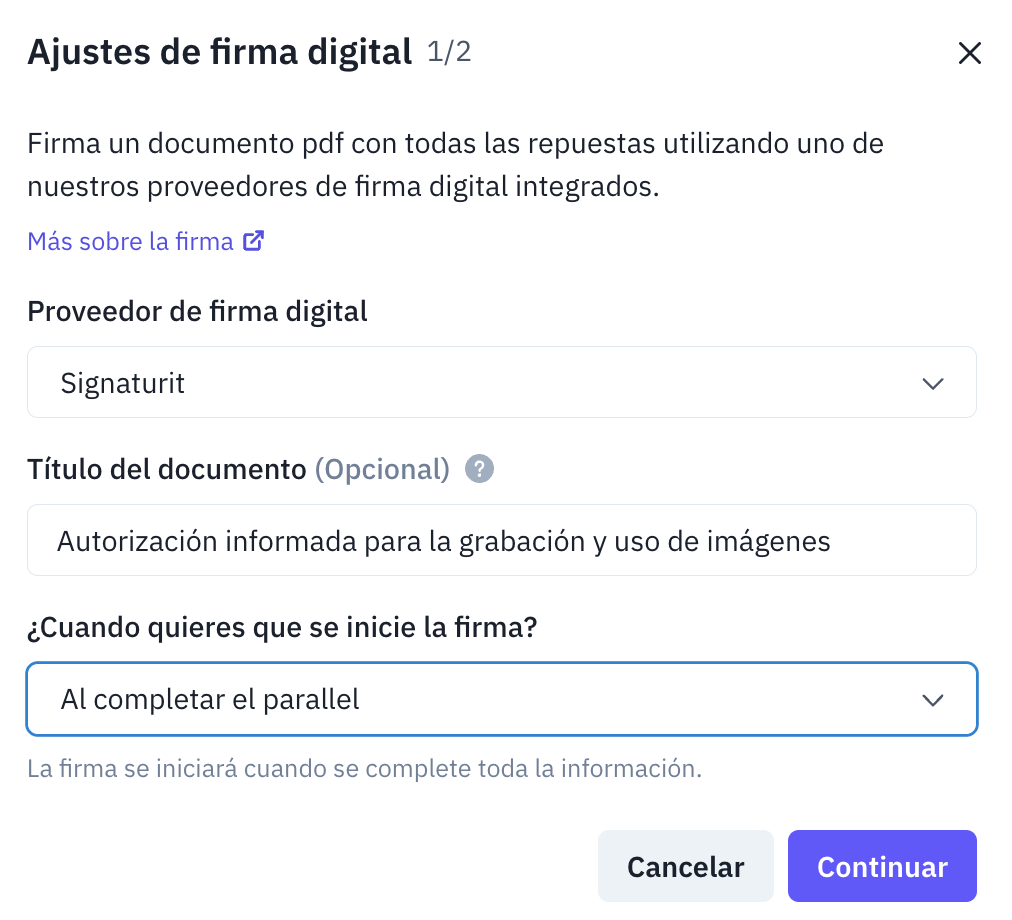Click the close X icon of the dialog
Viewport: 1012px width, 920px height.
pos(969,53)
